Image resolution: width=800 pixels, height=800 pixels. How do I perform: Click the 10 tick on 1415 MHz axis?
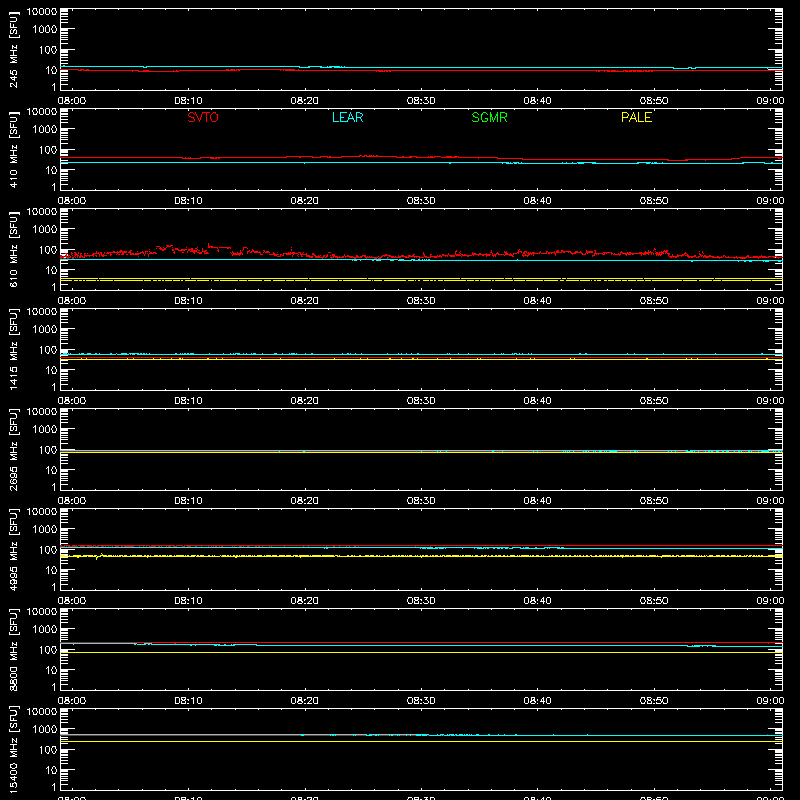(x=52, y=370)
